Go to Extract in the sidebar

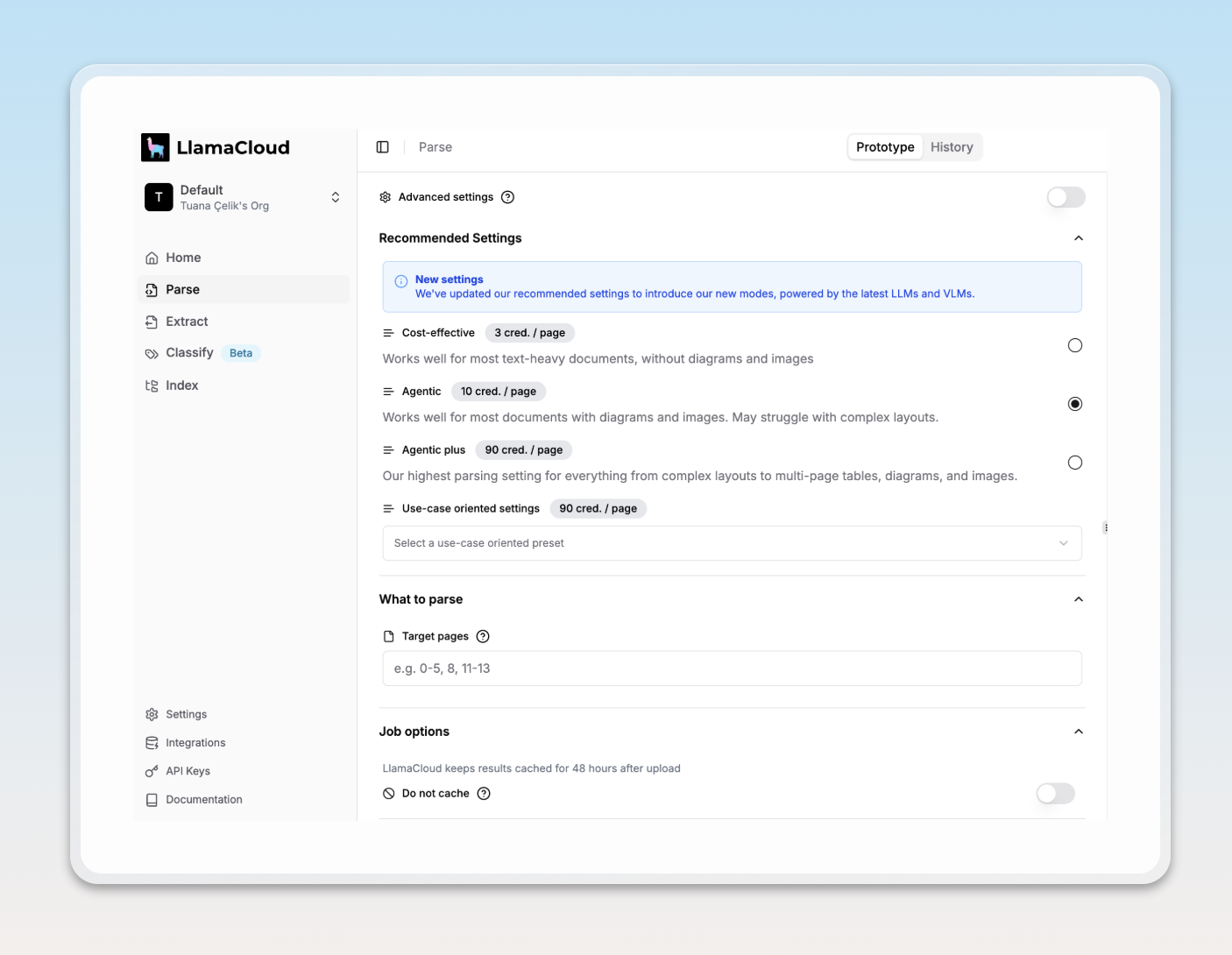tap(187, 322)
